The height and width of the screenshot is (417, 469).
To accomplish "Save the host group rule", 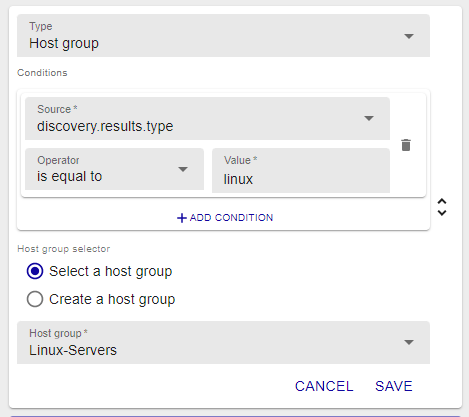I will pyautogui.click(x=394, y=386).
